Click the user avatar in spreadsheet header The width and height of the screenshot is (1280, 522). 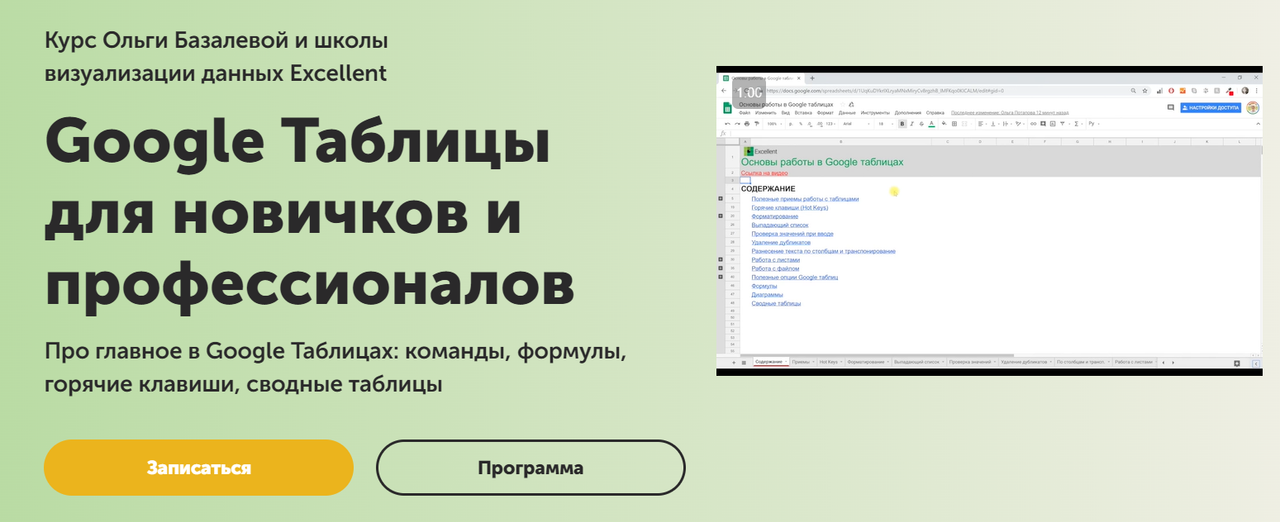click(x=1252, y=107)
